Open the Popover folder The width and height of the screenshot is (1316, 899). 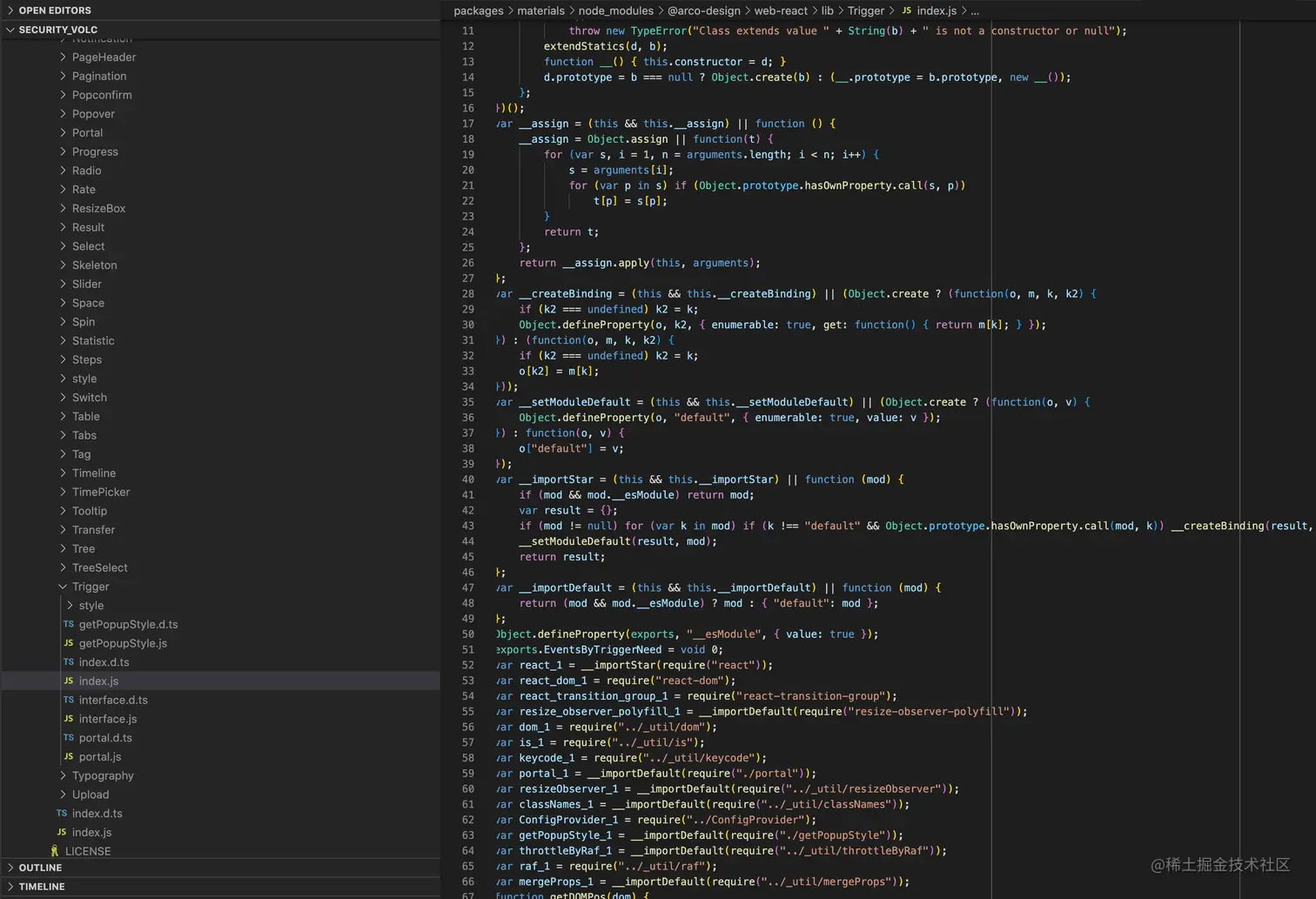tap(93, 114)
